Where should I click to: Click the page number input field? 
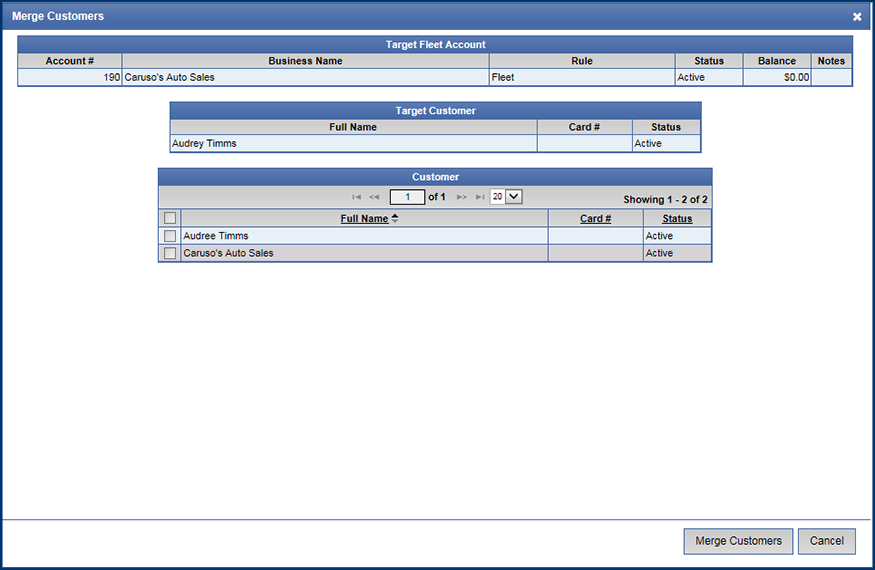tap(407, 197)
